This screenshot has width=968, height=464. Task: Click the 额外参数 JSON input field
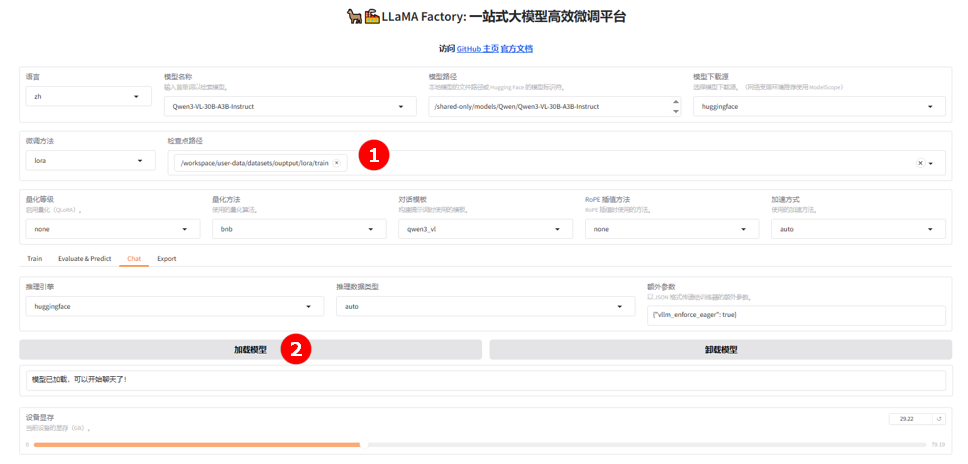click(796, 315)
